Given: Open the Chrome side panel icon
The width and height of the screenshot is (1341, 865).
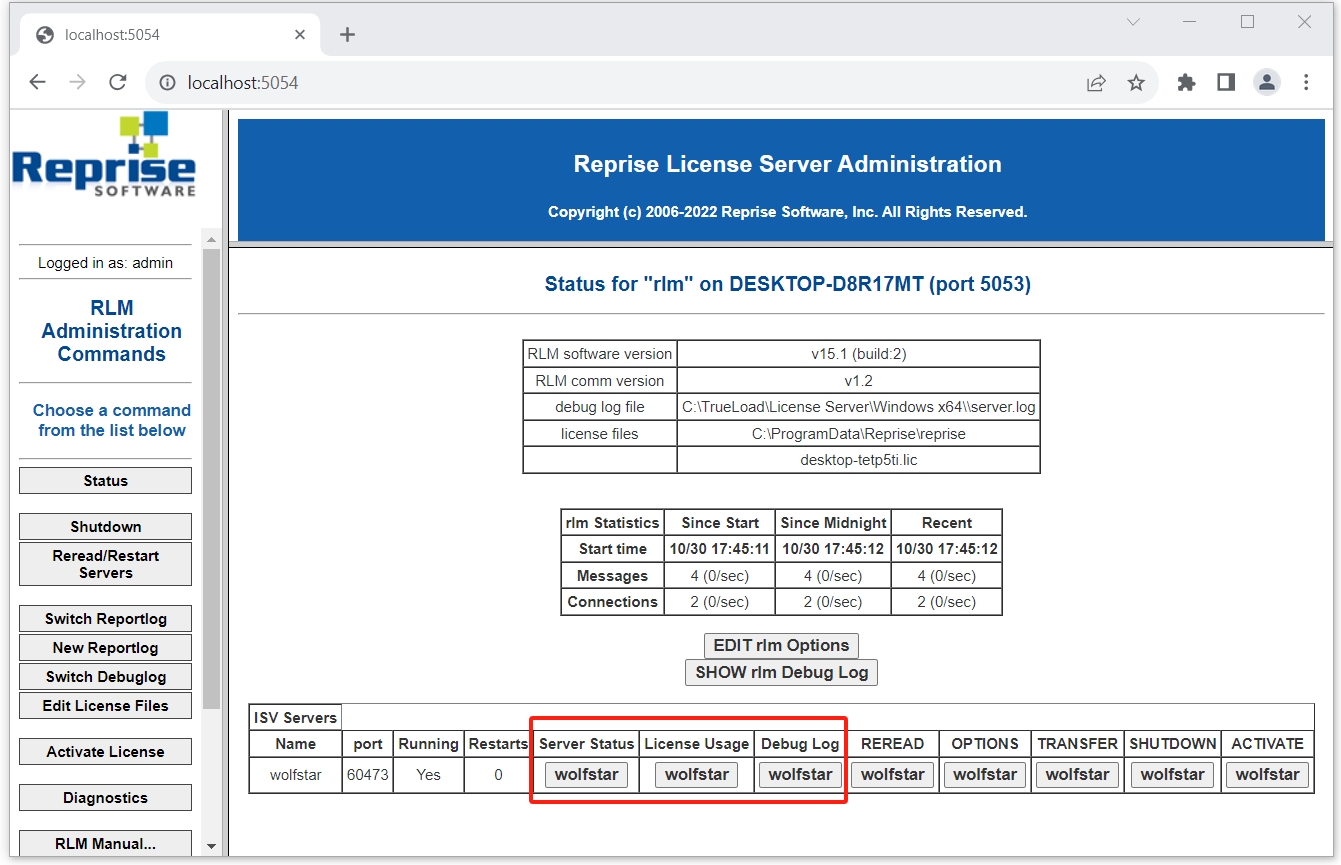Looking at the screenshot, I should point(1226,83).
